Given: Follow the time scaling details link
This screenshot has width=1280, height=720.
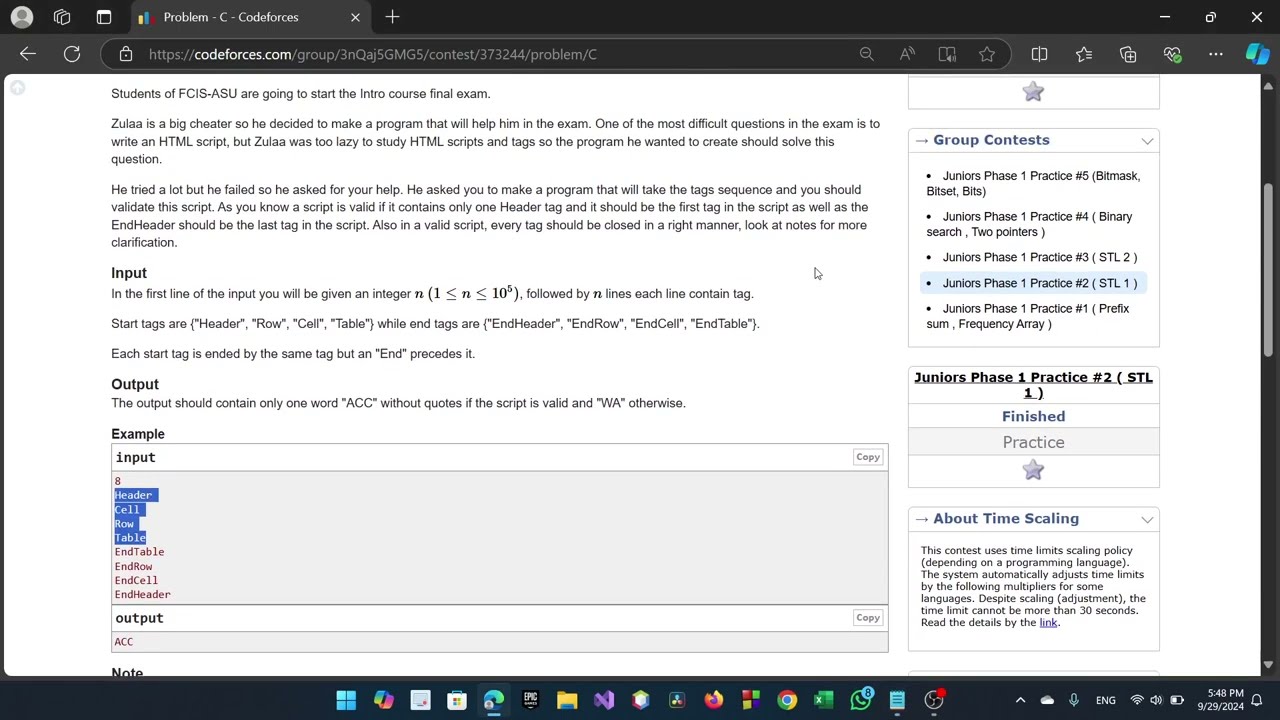Looking at the screenshot, I should point(1048,622).
